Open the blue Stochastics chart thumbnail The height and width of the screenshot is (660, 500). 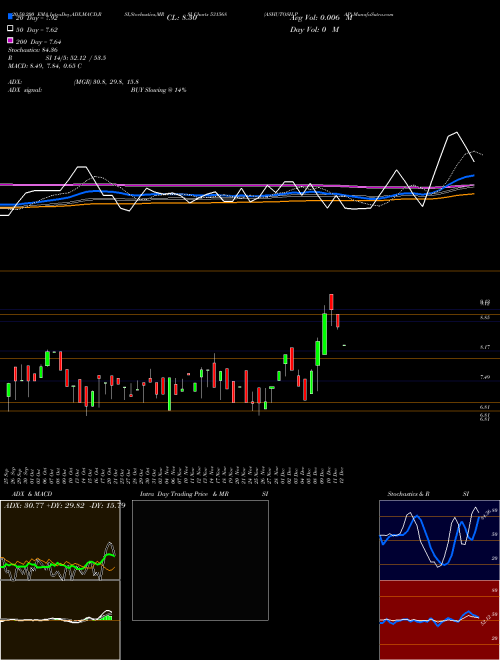click(439, 540)
